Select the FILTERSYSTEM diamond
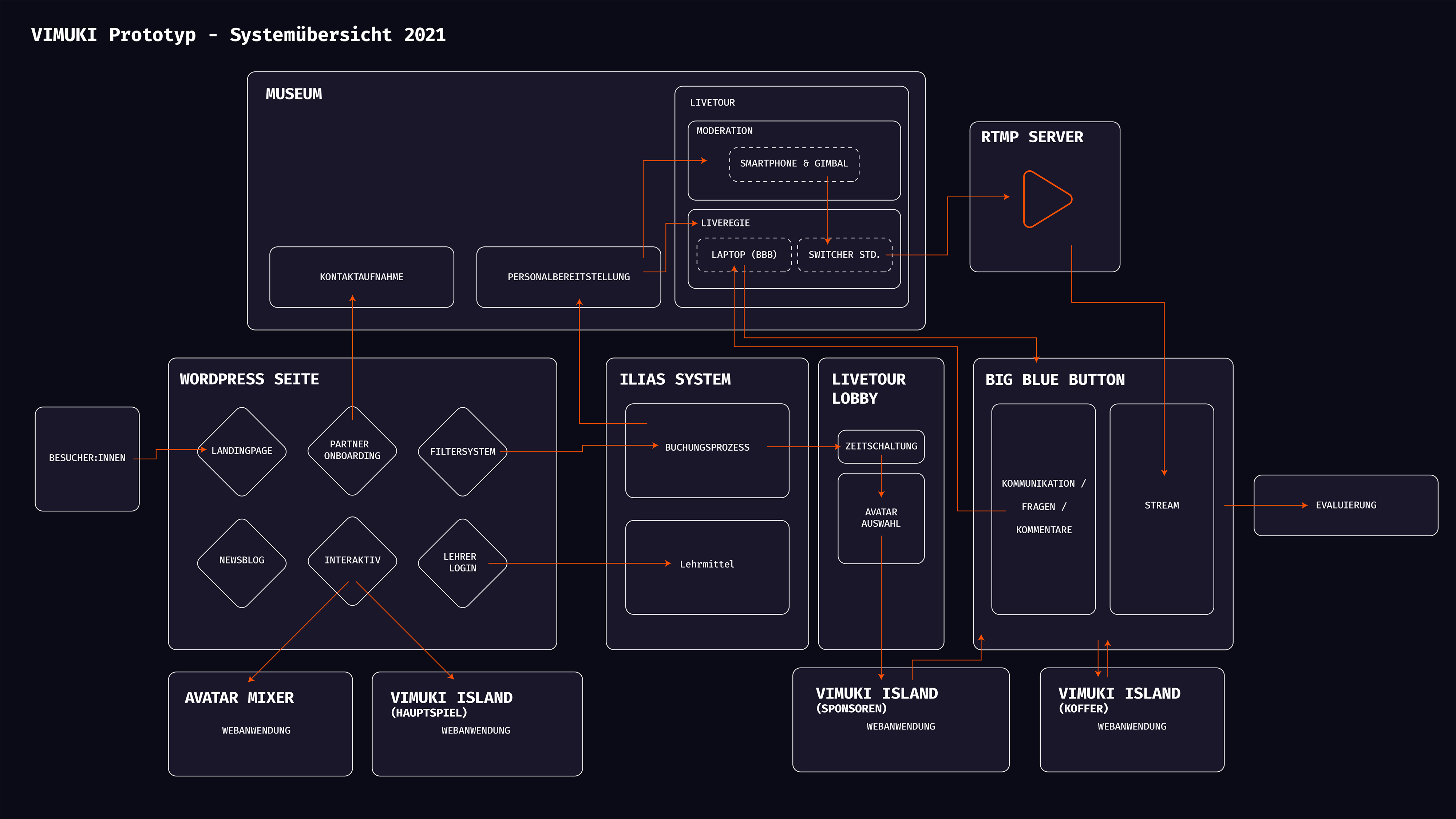 click(x=463, y=452)
